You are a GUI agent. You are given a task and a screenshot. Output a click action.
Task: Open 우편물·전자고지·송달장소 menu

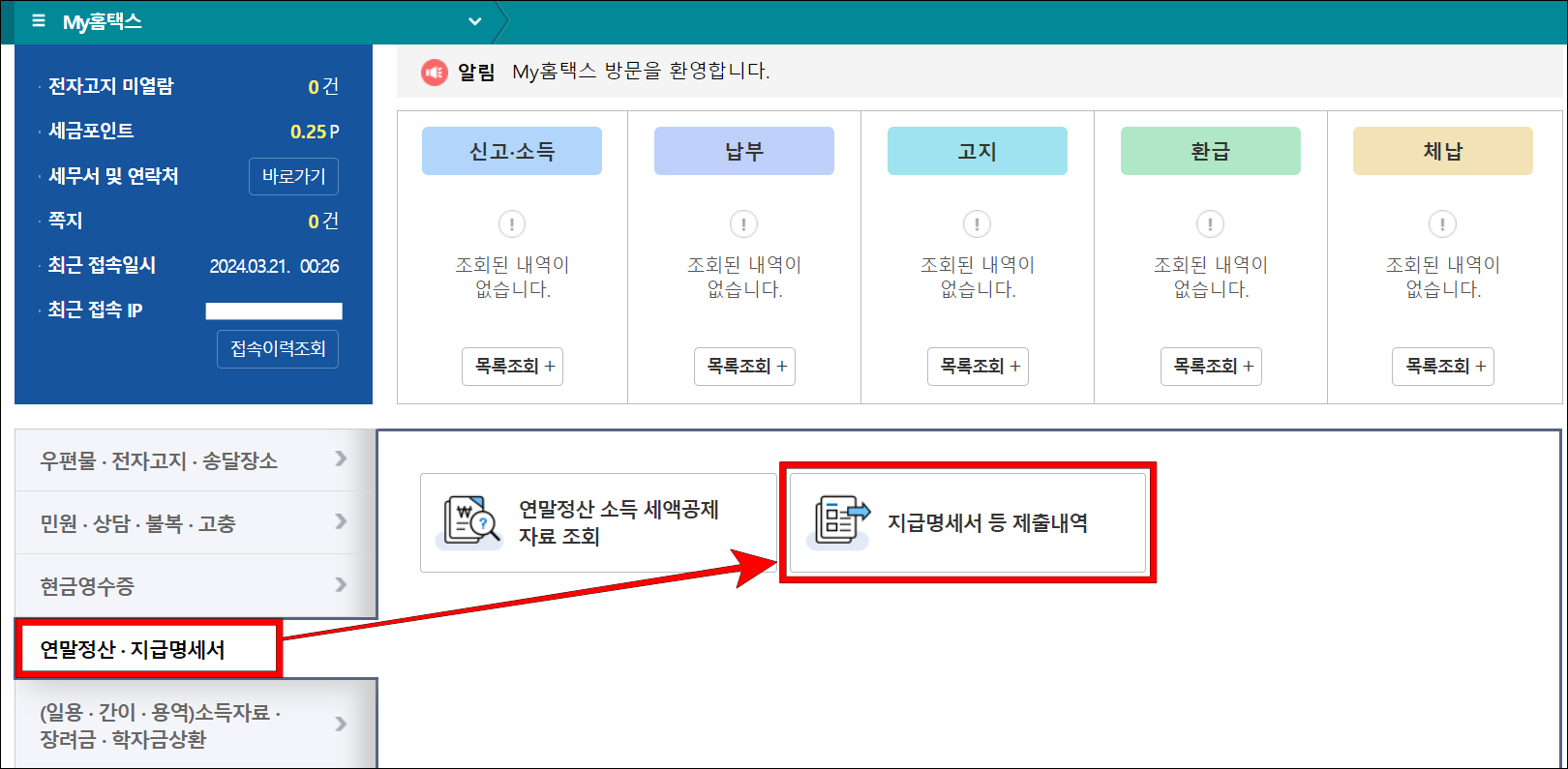(x=196, y=460)
